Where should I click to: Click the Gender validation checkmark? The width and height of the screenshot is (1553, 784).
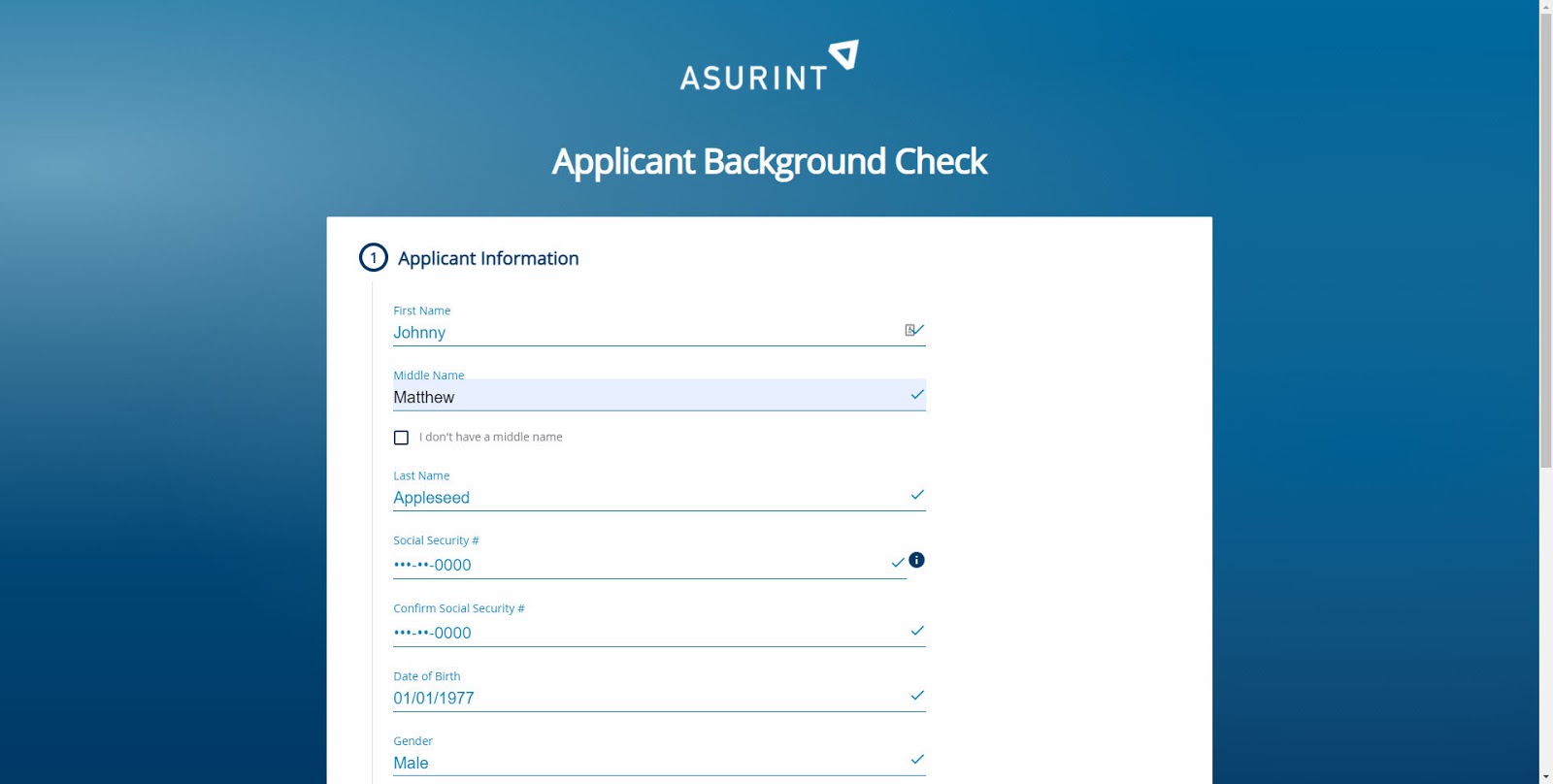coord(917,760)
